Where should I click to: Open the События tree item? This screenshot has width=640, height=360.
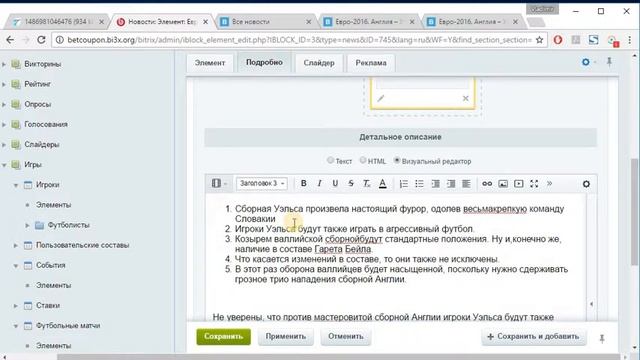[51, 265]
